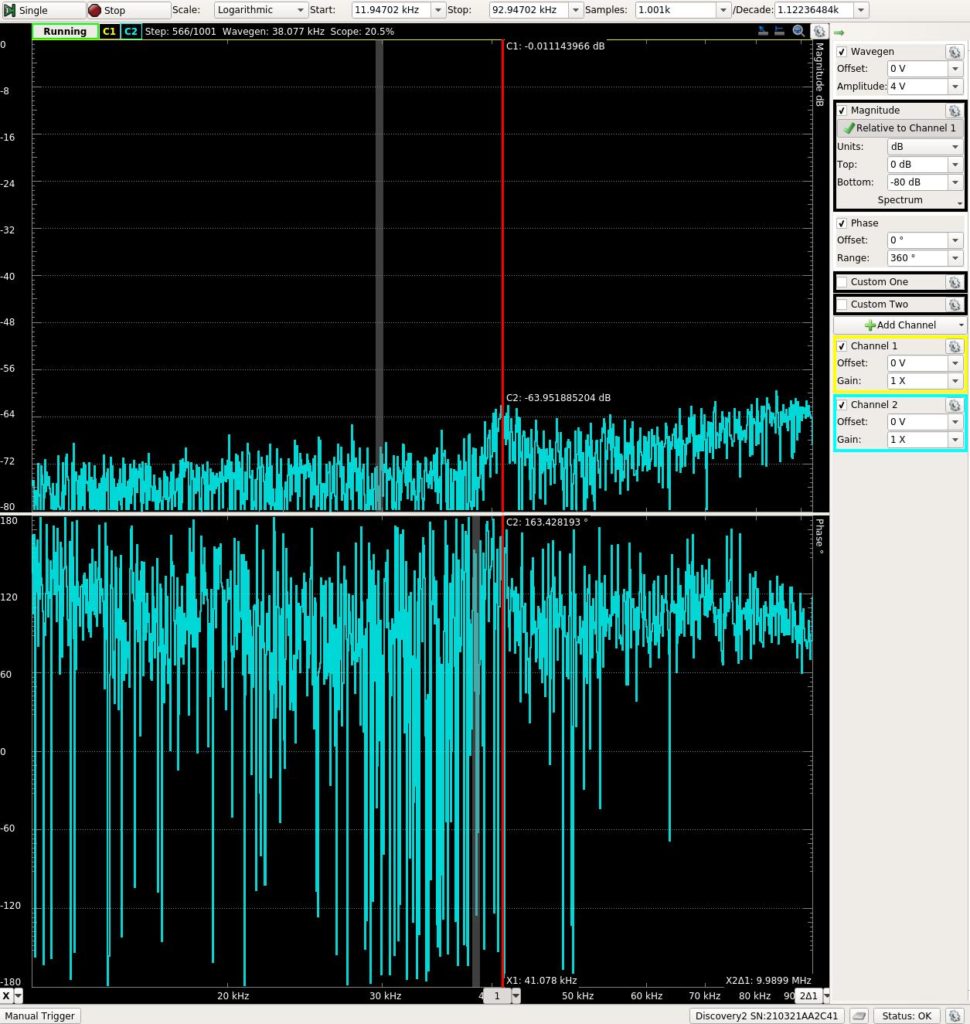This screenshot has height=1024, width=970.
Task: Enable the Custom Two checkbox
Action: pyautogui.click(x=842, y=304)
